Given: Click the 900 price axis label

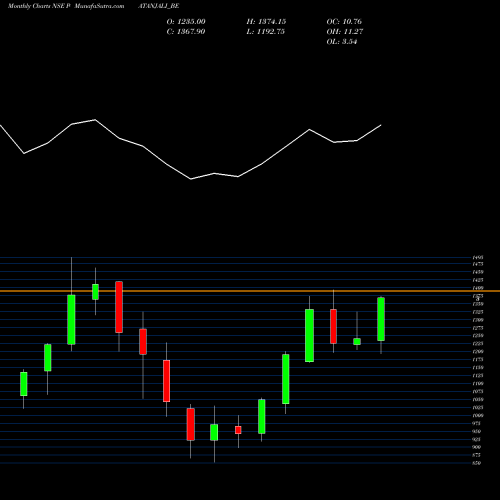Looking at the screenshot, I should pos(477,447).
